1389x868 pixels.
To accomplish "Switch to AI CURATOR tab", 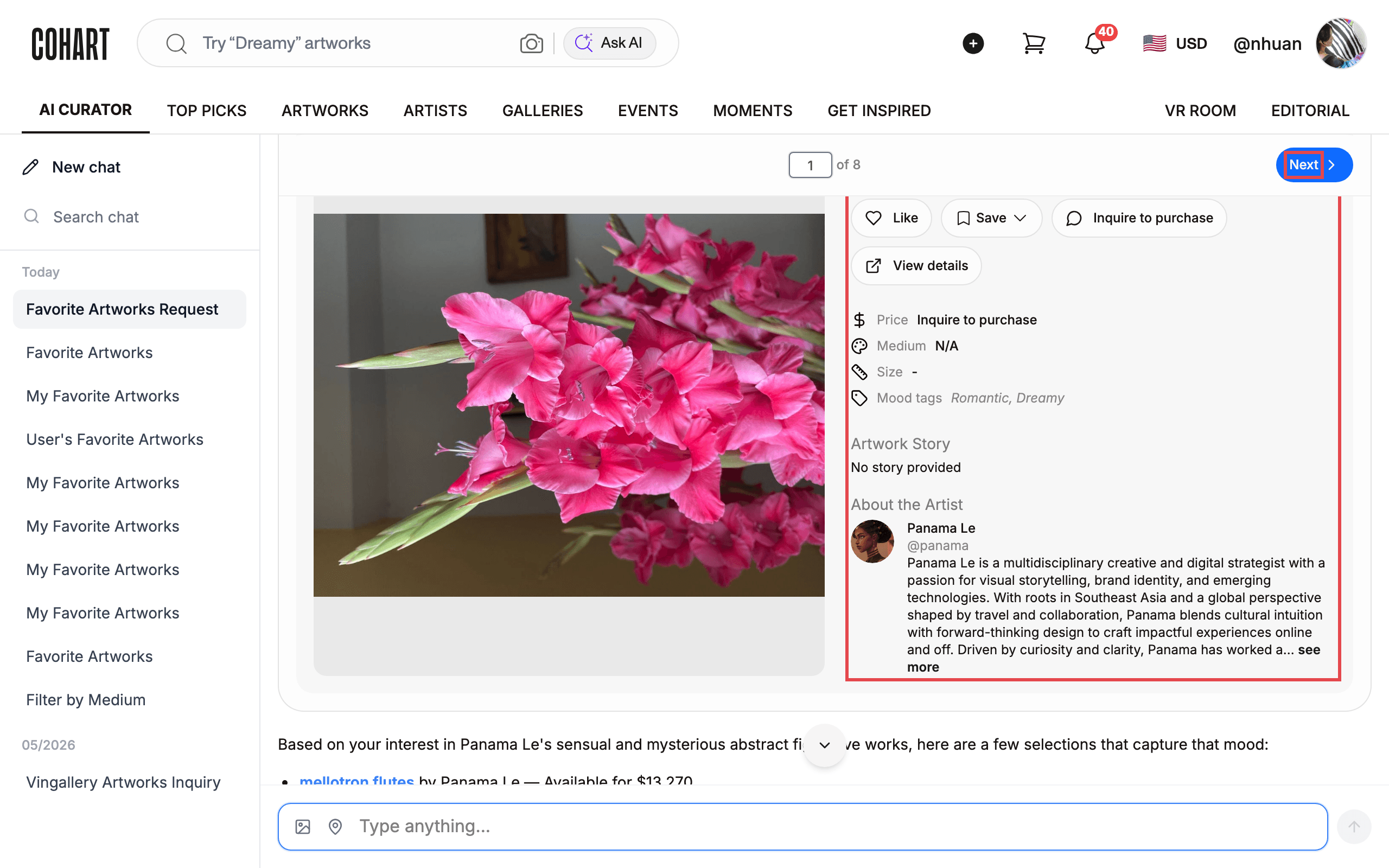I will [x=86, y=110].
